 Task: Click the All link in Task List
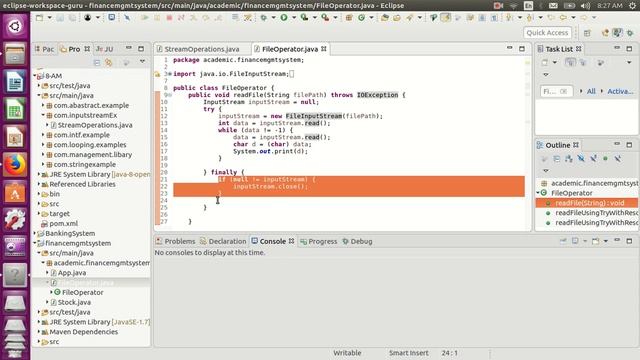click(591, 91)
